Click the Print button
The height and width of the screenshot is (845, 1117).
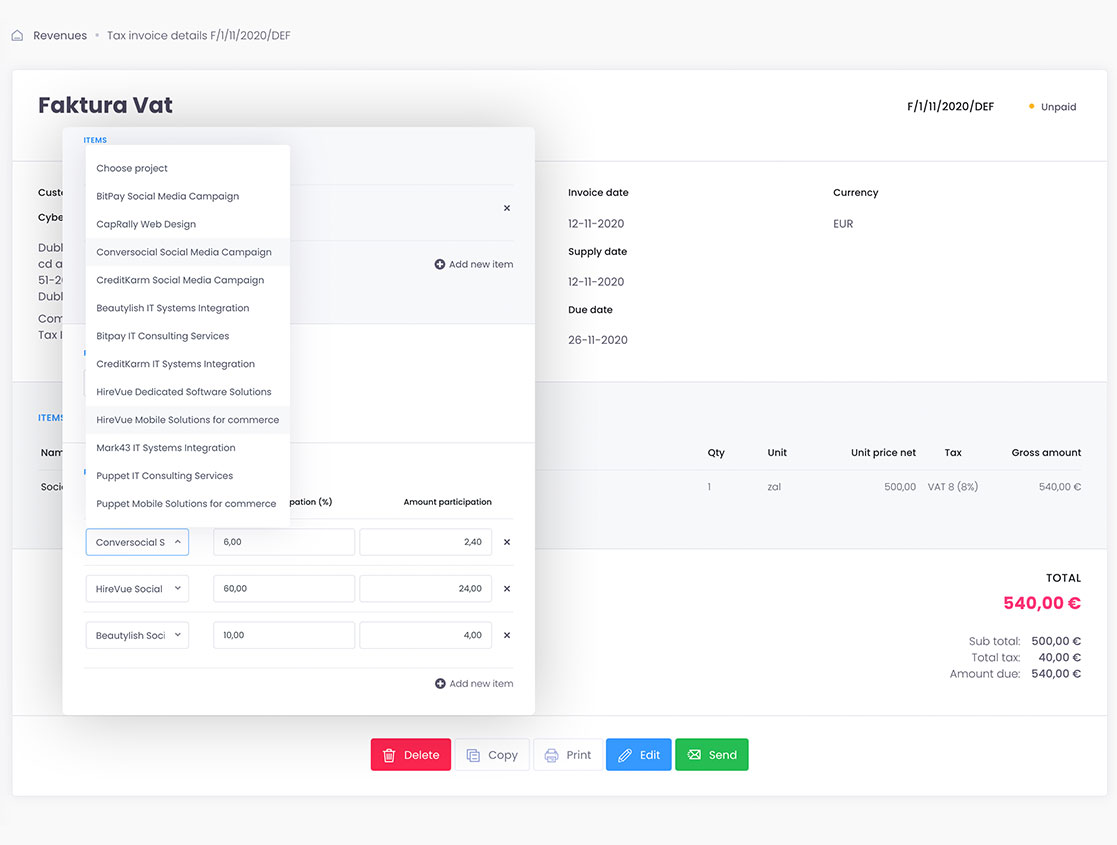pyautogui.click(x=568, y=755)
